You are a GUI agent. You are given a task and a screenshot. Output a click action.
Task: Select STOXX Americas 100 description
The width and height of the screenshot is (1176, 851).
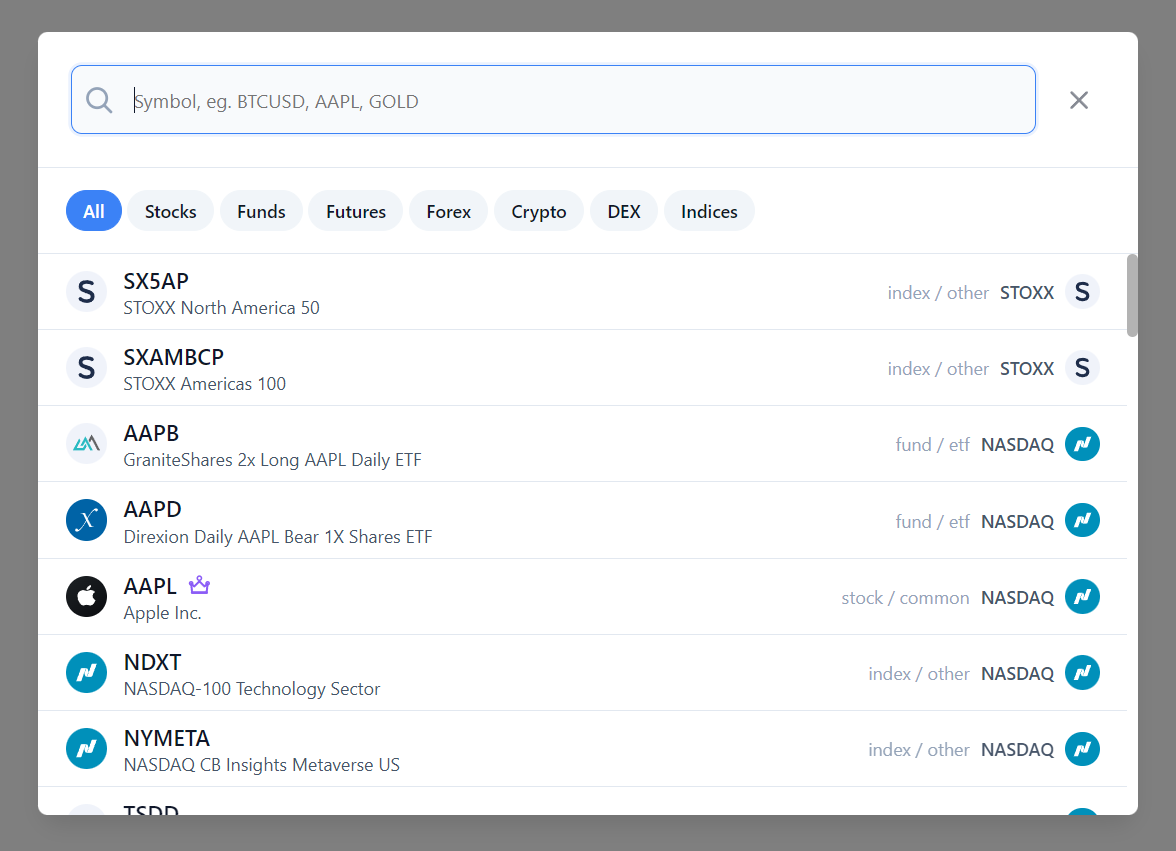[x=205, y=384]
